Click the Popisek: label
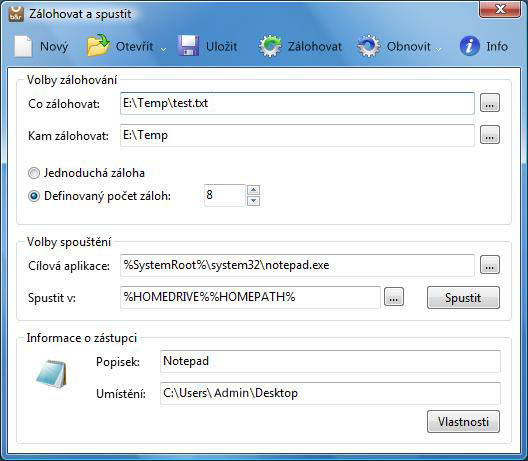 coord(118,362)
